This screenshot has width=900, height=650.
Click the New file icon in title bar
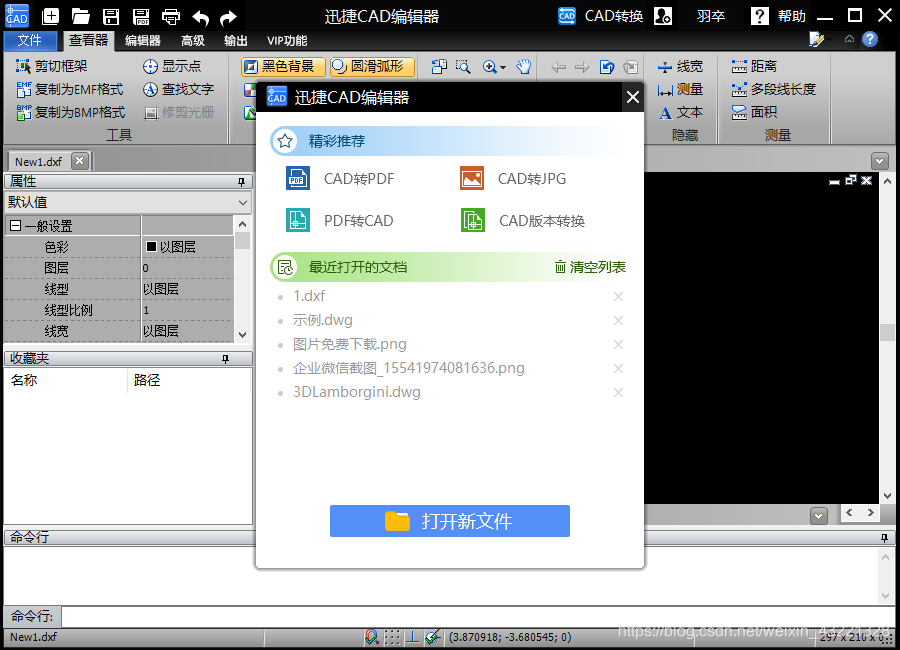pos(51,16)
